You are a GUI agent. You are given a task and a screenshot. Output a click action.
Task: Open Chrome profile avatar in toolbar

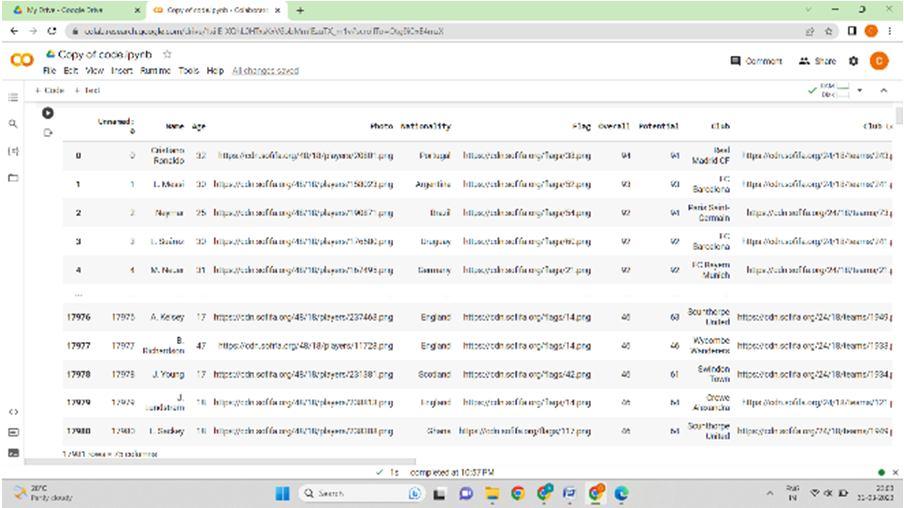pyautogui.click(x=871, y=31)
